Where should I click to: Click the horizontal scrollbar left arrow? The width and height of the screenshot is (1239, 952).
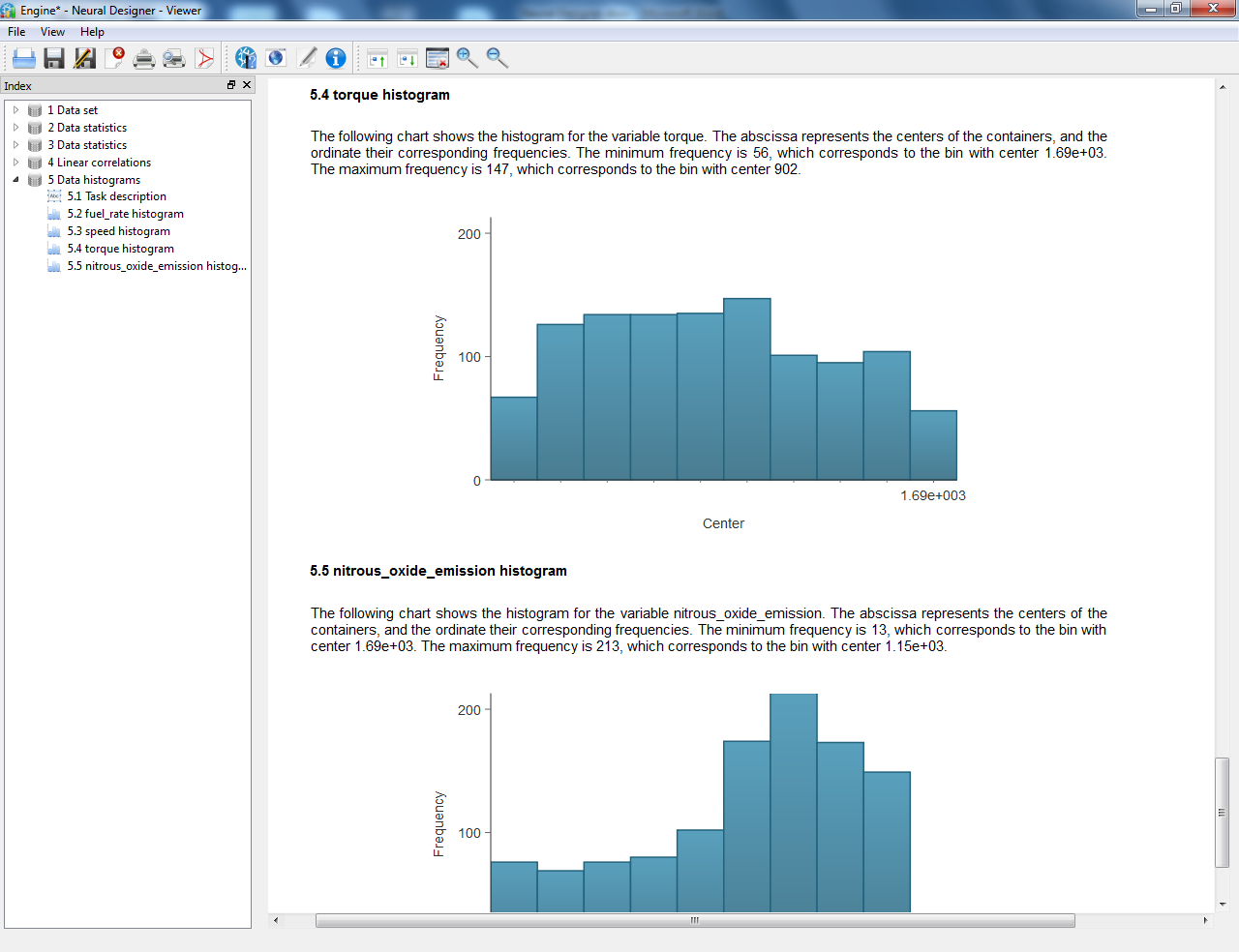pos(276,920)
